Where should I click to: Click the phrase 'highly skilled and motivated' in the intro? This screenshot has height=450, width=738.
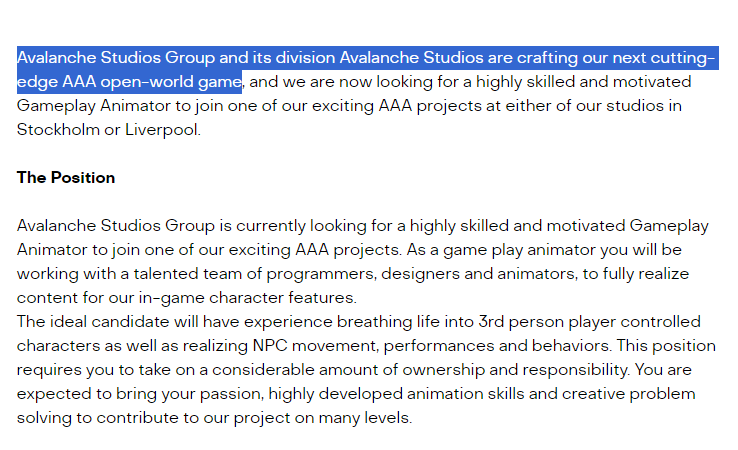584,82
